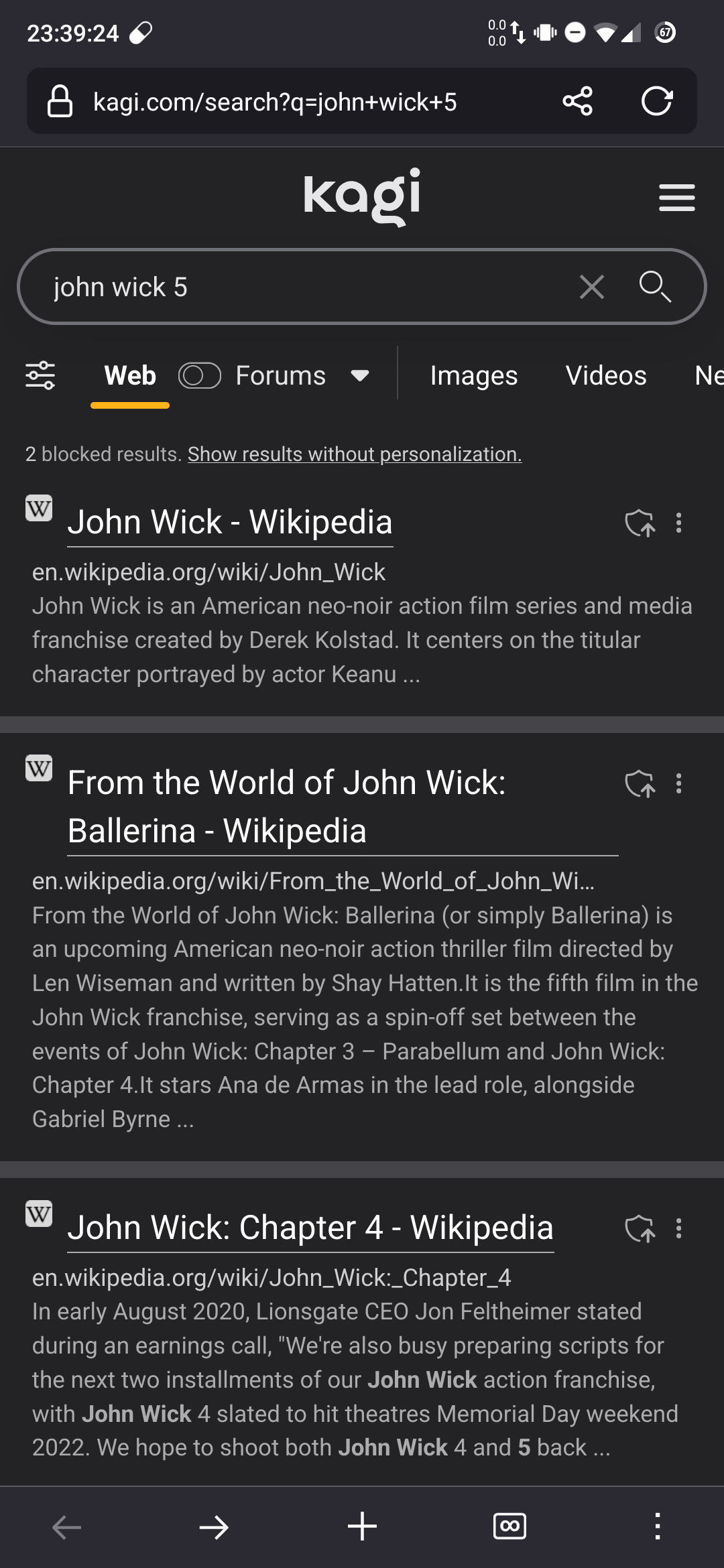Open a new browser tab with plus
Screen dimensions: 724x1568
(x=362, y=1527)
